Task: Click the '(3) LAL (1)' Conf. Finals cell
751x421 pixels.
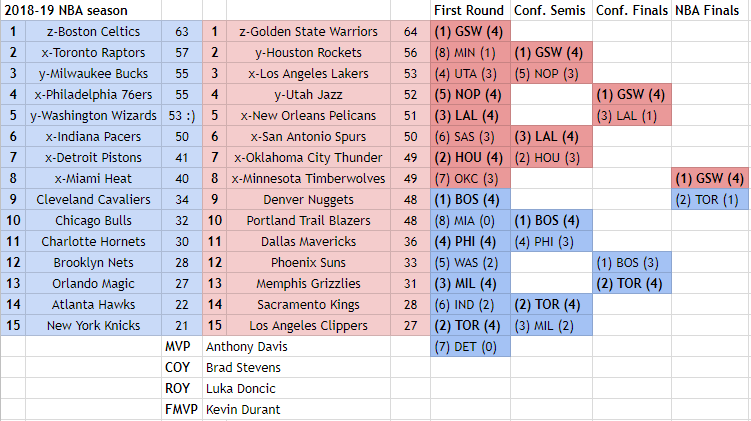Action: [x=631, y=115]
